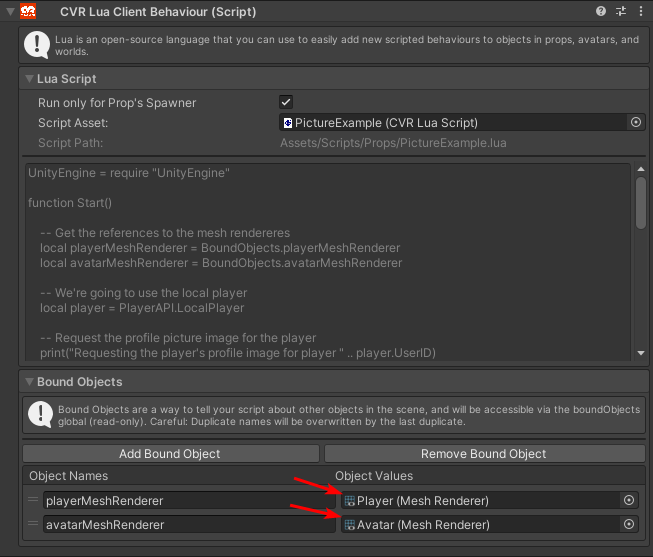This screenshot has width=653, height=557.
Task: Toggle Run only for Prop's Spawner checkbox
Action: [286, 102]
